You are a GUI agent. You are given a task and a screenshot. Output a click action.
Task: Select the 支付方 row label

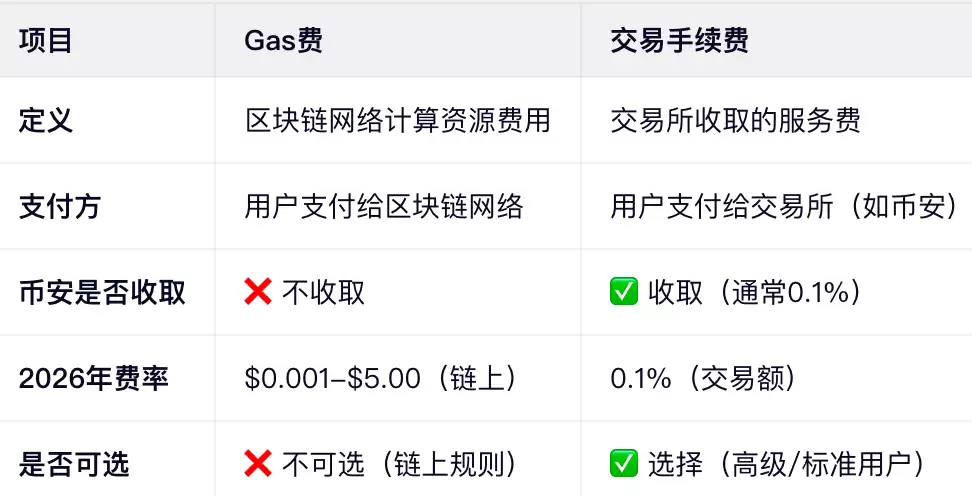point(60,207)
